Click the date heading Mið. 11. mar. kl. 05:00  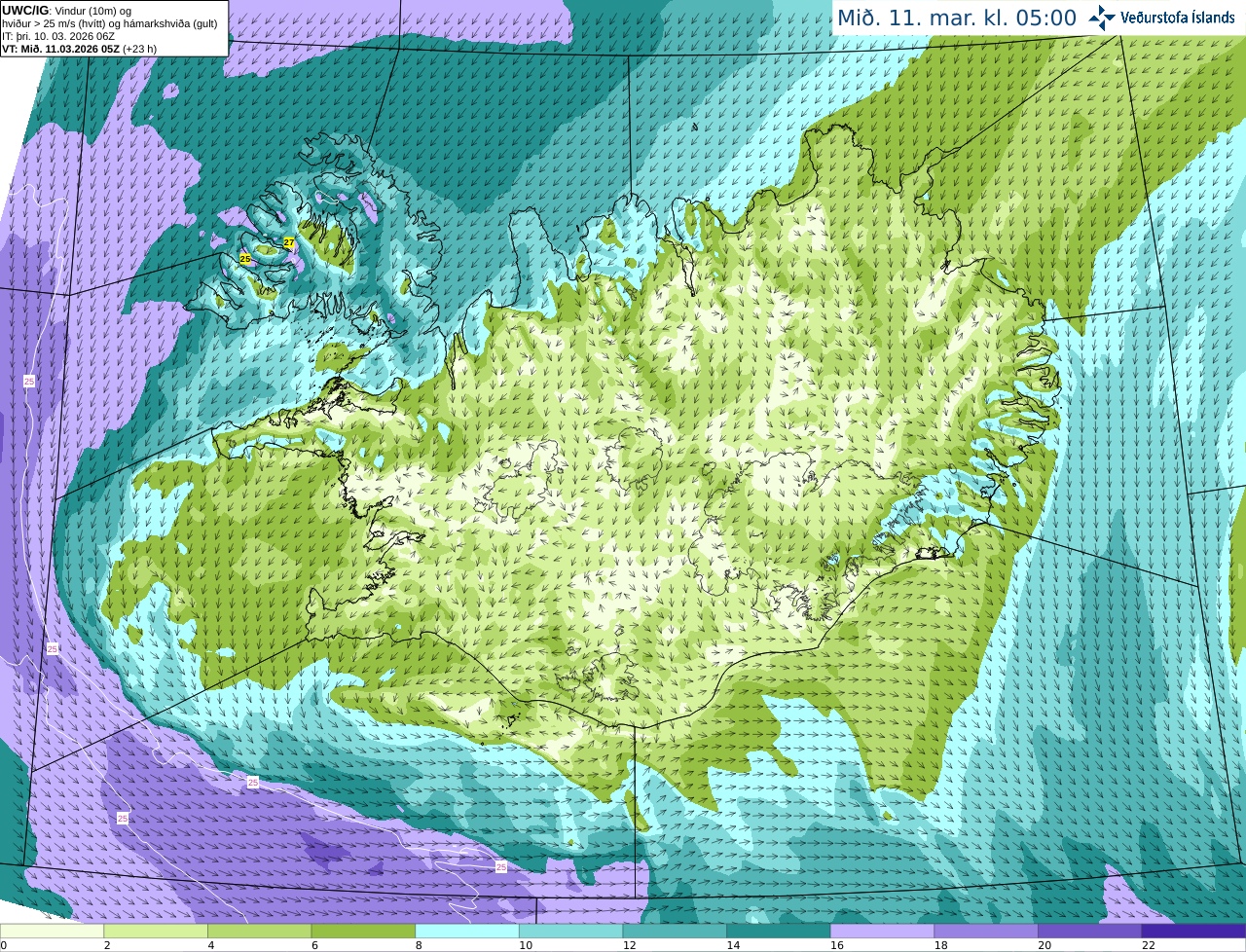click(957, 18)
